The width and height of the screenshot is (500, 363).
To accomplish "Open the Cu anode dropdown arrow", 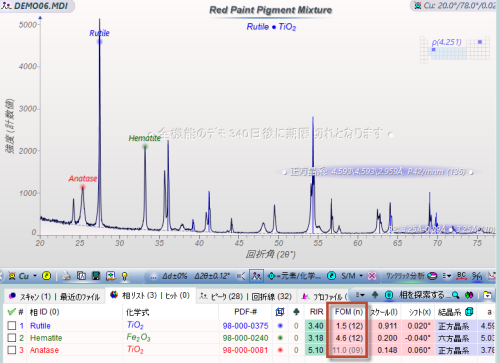I will [x=35, y=276].
